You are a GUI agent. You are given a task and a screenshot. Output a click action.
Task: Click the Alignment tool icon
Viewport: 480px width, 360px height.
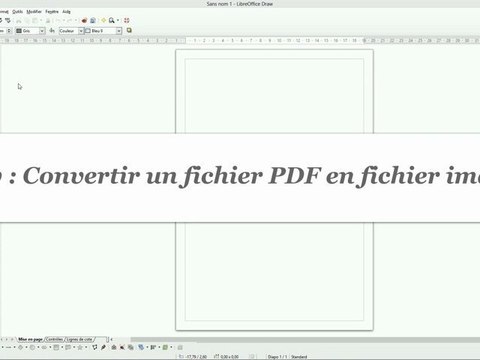(153, 347)
